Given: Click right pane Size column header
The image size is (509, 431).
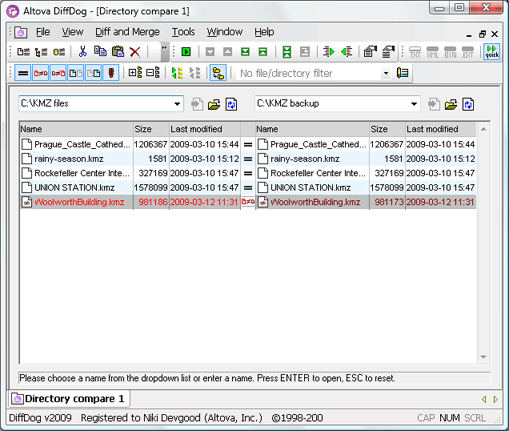Looking at the screenshot, I should pyautogui.click(x=387, y=129).
